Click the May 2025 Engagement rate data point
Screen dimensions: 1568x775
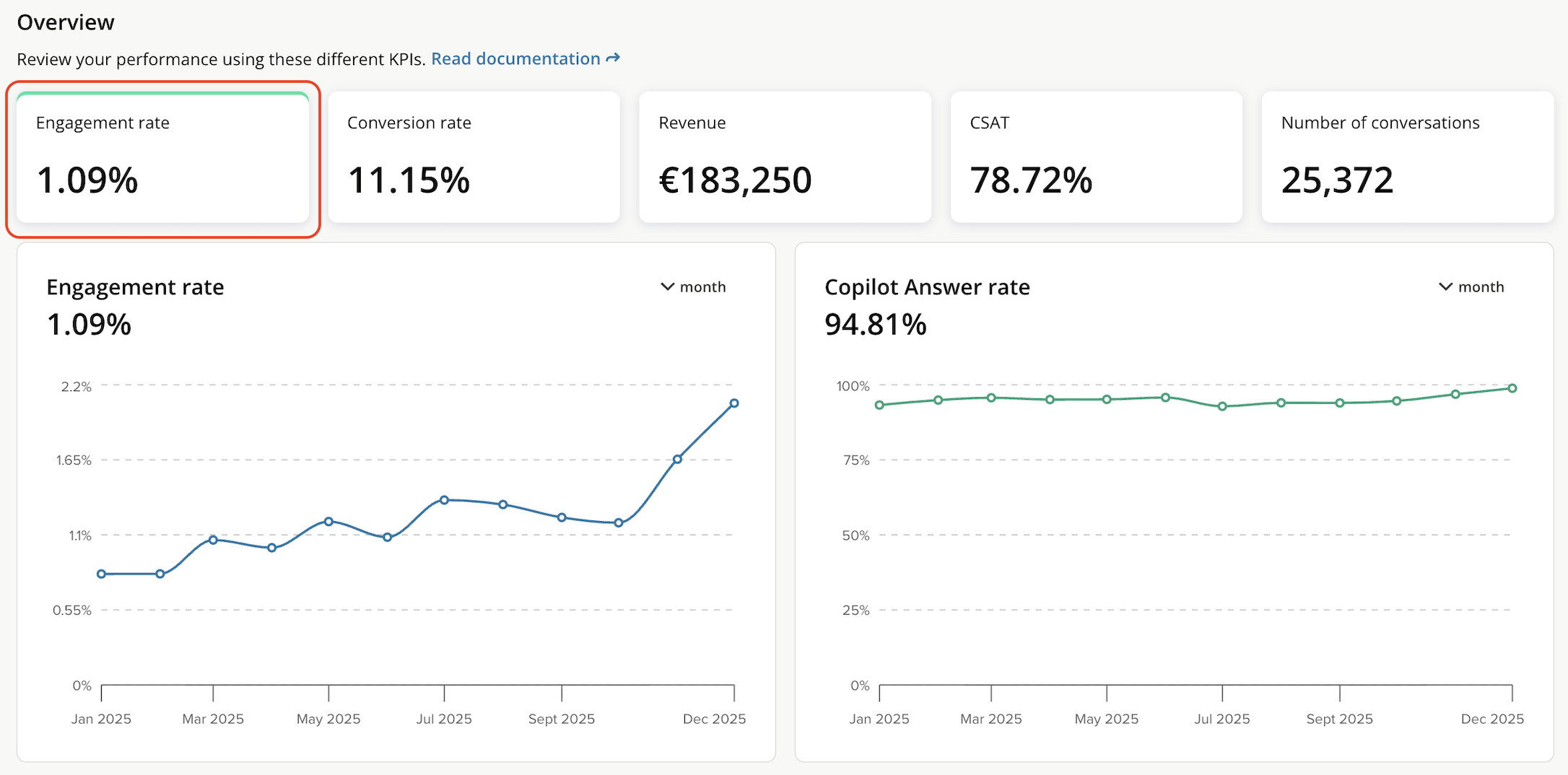click(x=328, y=521)
